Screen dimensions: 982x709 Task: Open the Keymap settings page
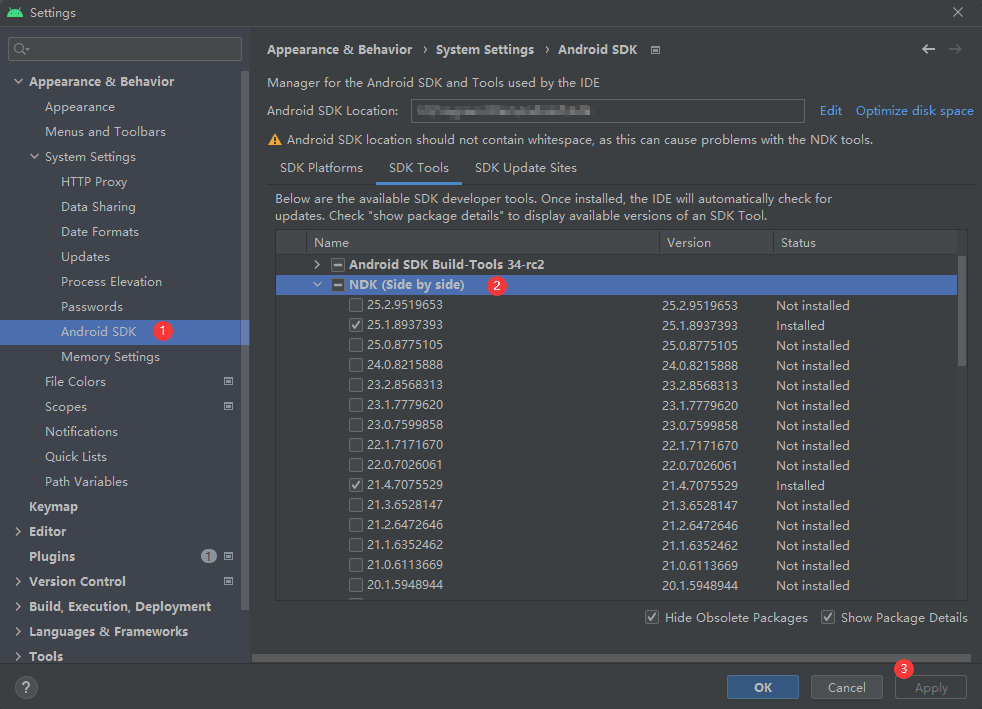pyautogui.click(x=53, y=506)
